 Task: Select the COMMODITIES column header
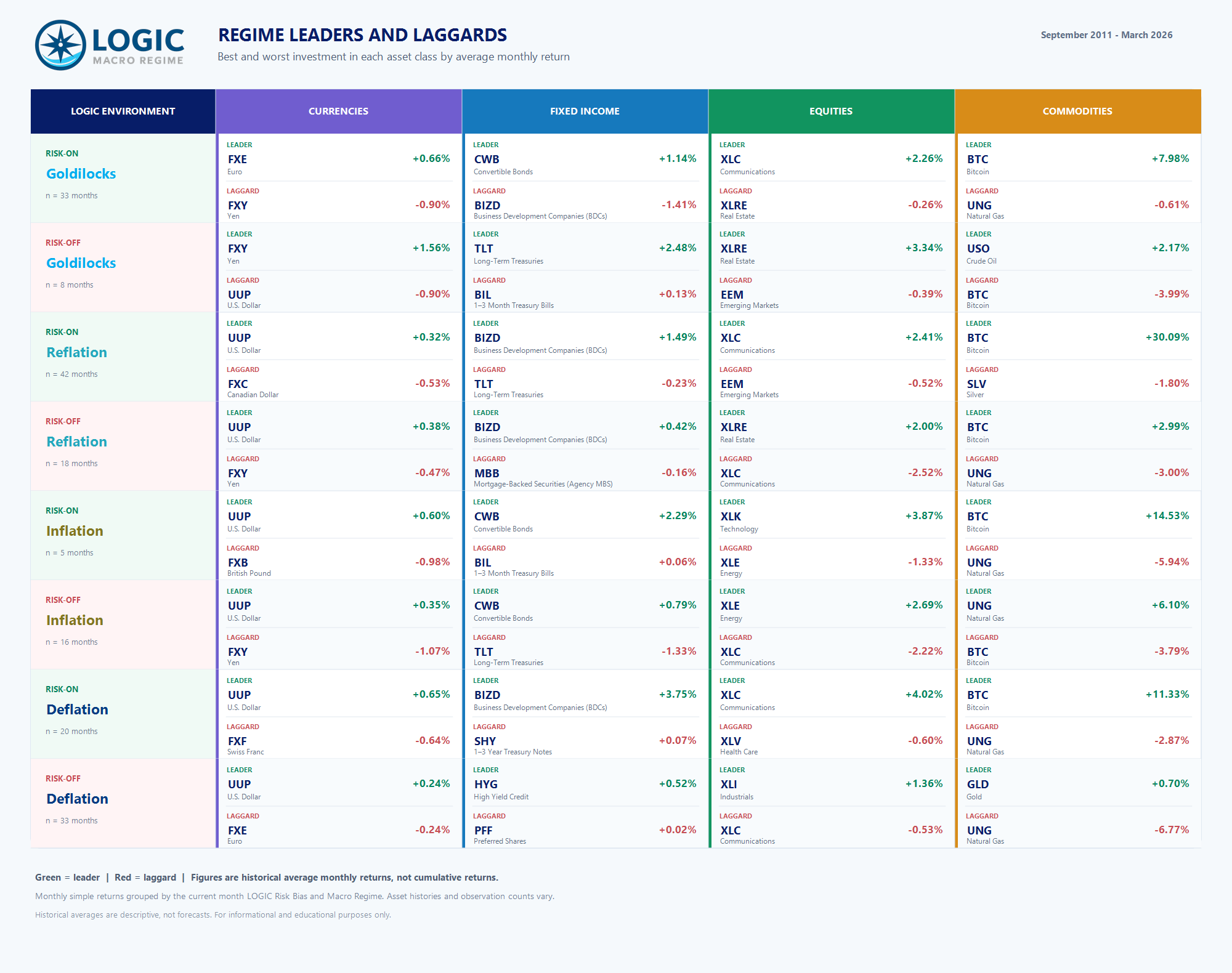pyautogui.click(x=1077, y=111)
